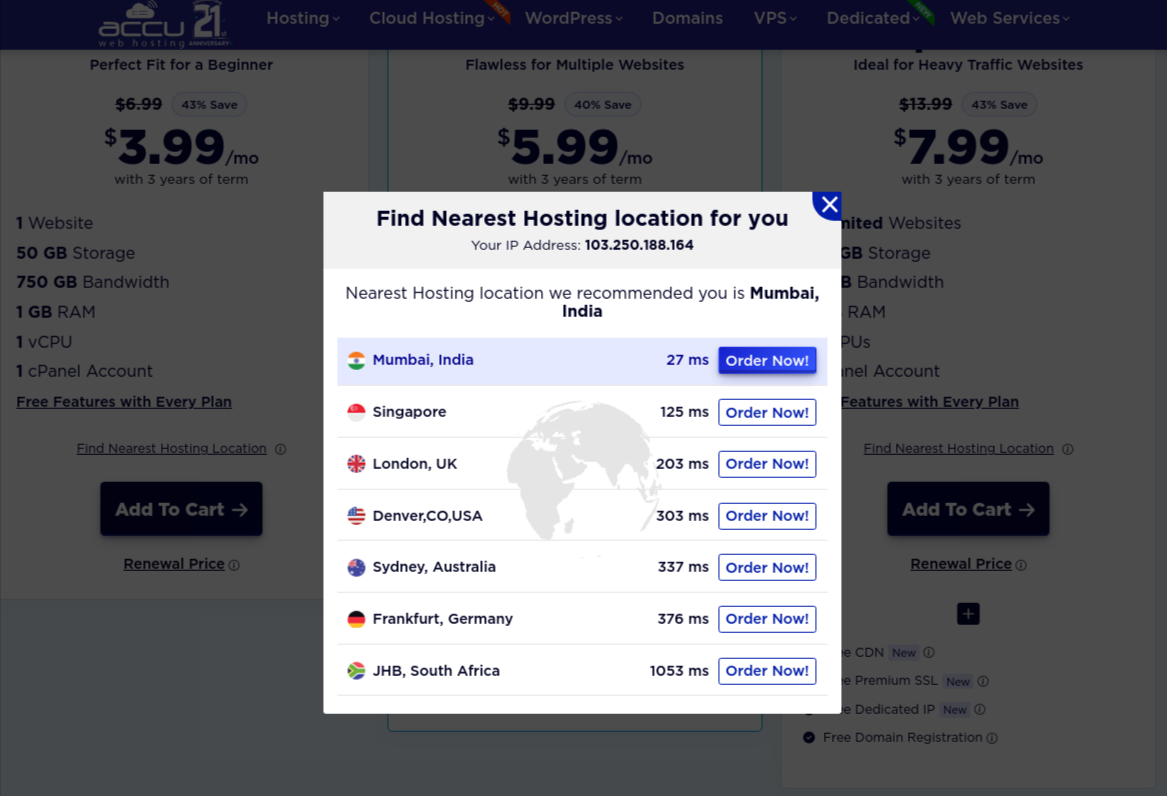Viewport: 1167px width, 796px height.
Task: Close the hosting location popup
Action: [828, 206]
